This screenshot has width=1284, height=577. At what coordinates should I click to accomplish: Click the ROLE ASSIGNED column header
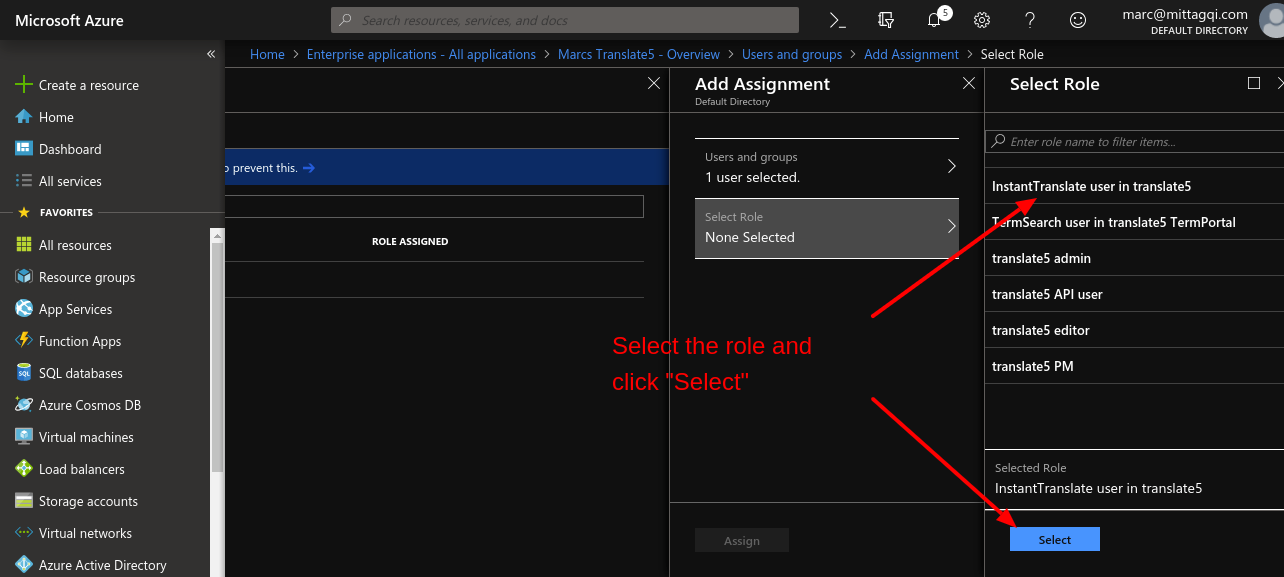click(x=410, y=241)
